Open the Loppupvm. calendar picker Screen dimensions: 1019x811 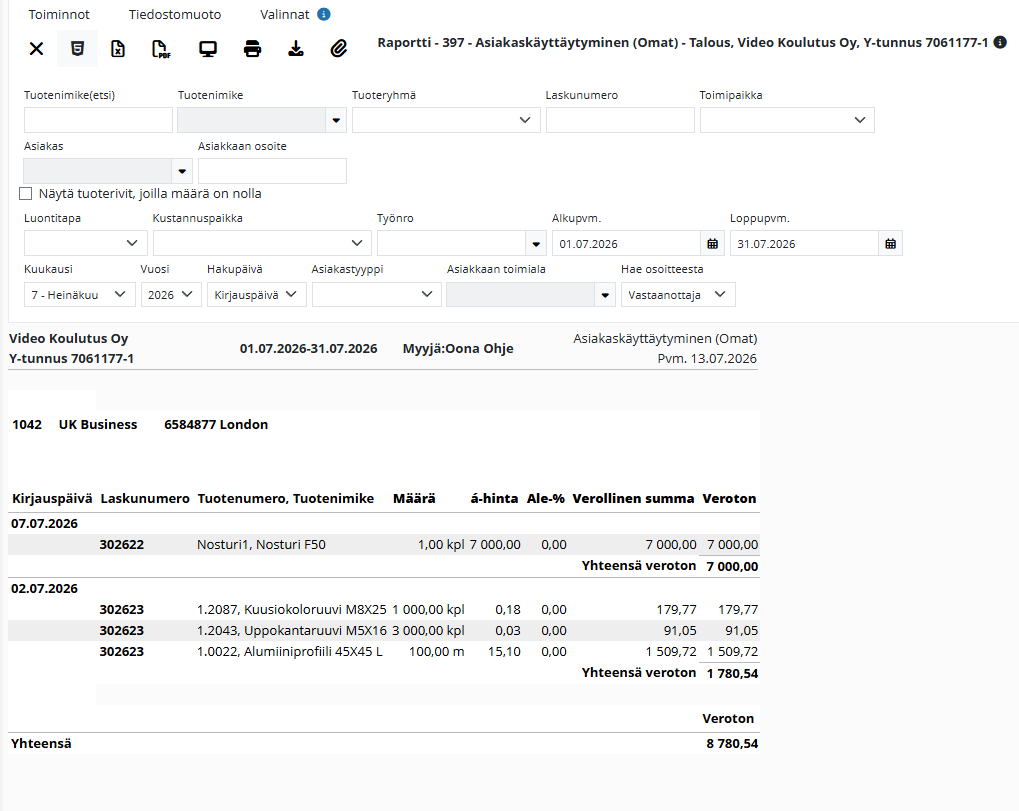[890, 244]
